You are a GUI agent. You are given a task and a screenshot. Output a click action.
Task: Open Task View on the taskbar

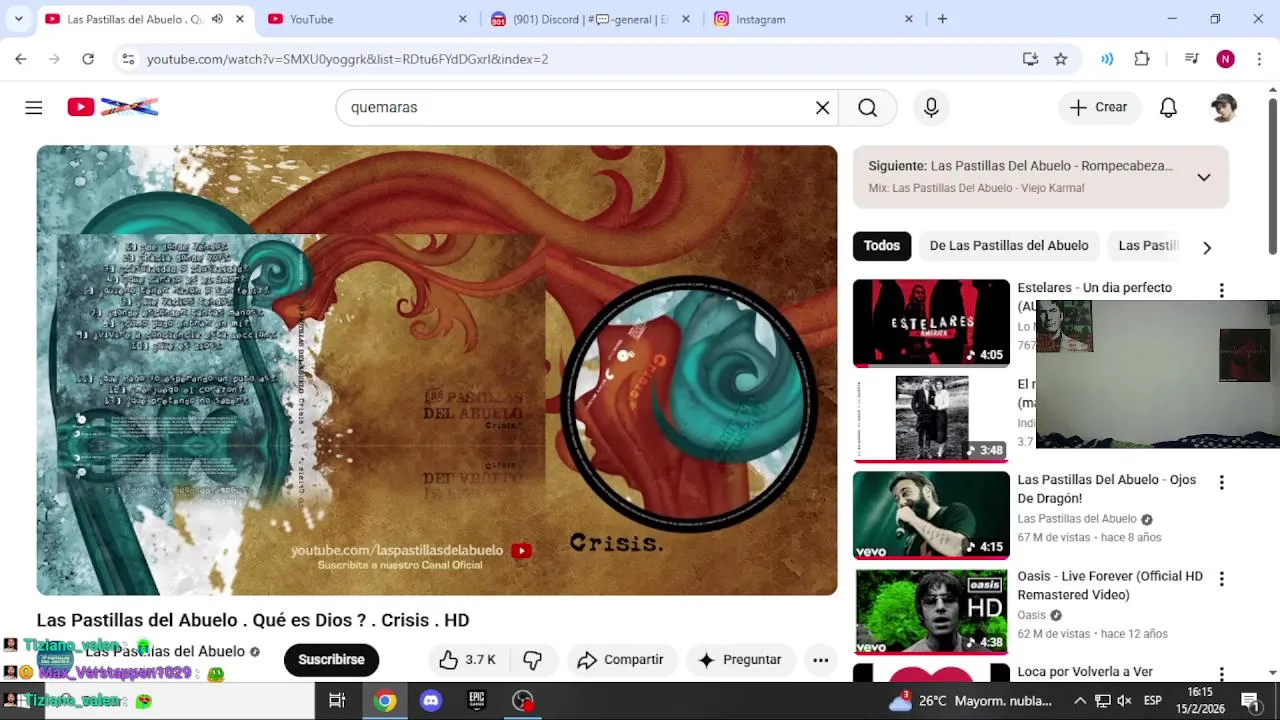[x=337, y=701]
